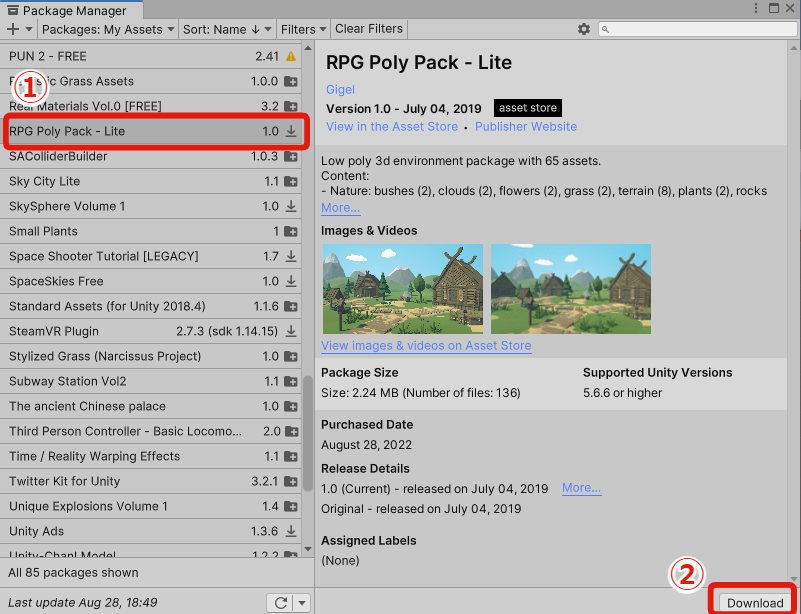801x614 pixels.
Task: Select SkySphere Volume 1 package
Action: (151, 206)
